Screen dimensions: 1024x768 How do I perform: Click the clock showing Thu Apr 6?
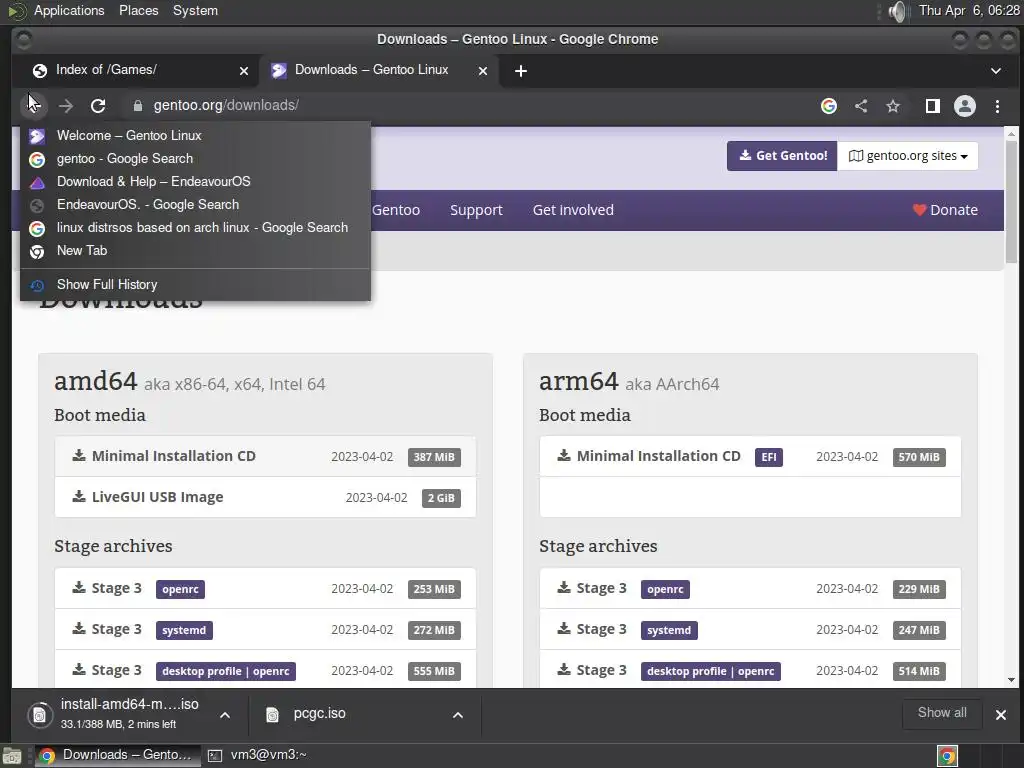tap(968, 10)
